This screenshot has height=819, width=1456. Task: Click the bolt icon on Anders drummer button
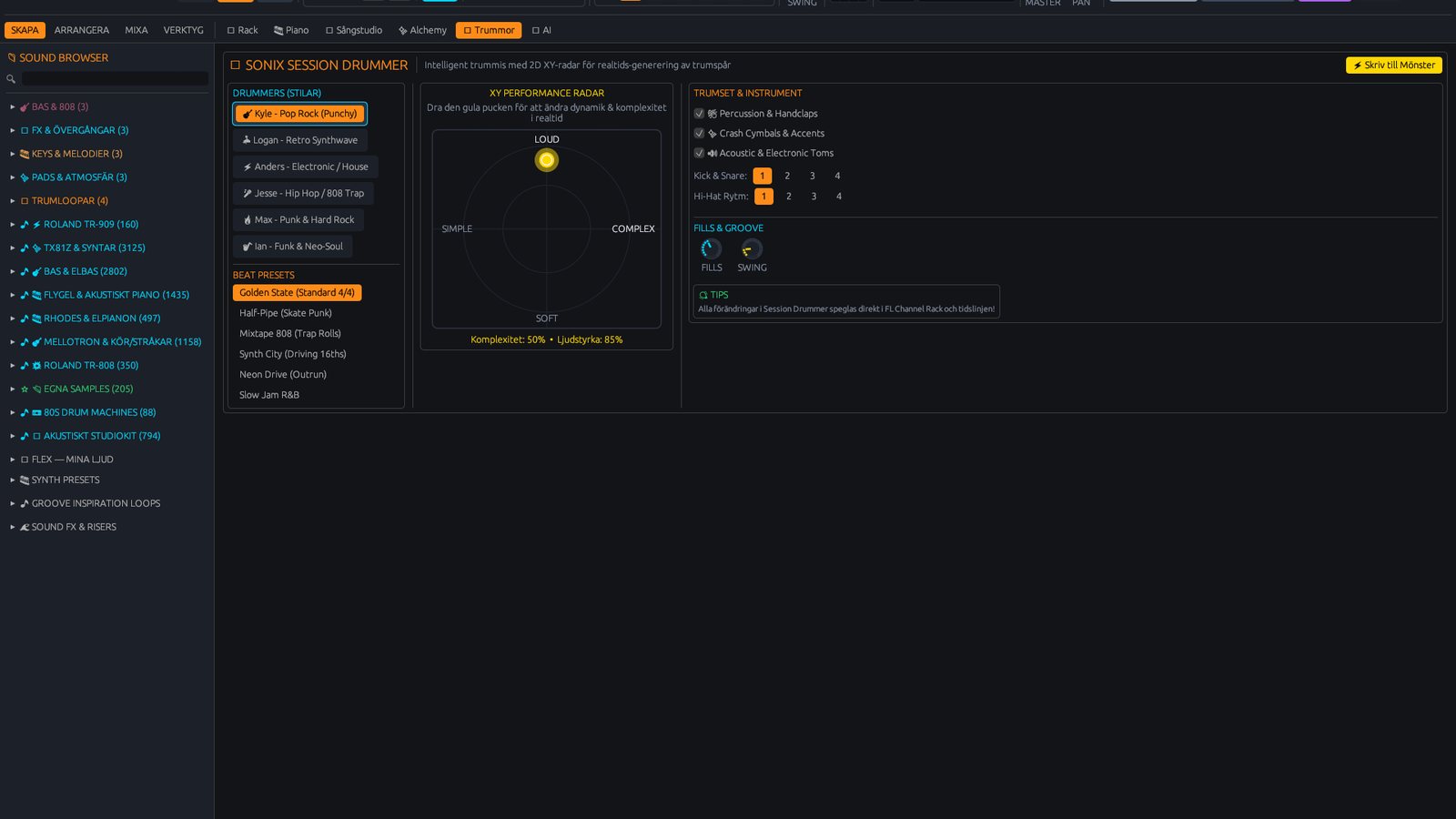pyautogui.click(x=248, y=167)
